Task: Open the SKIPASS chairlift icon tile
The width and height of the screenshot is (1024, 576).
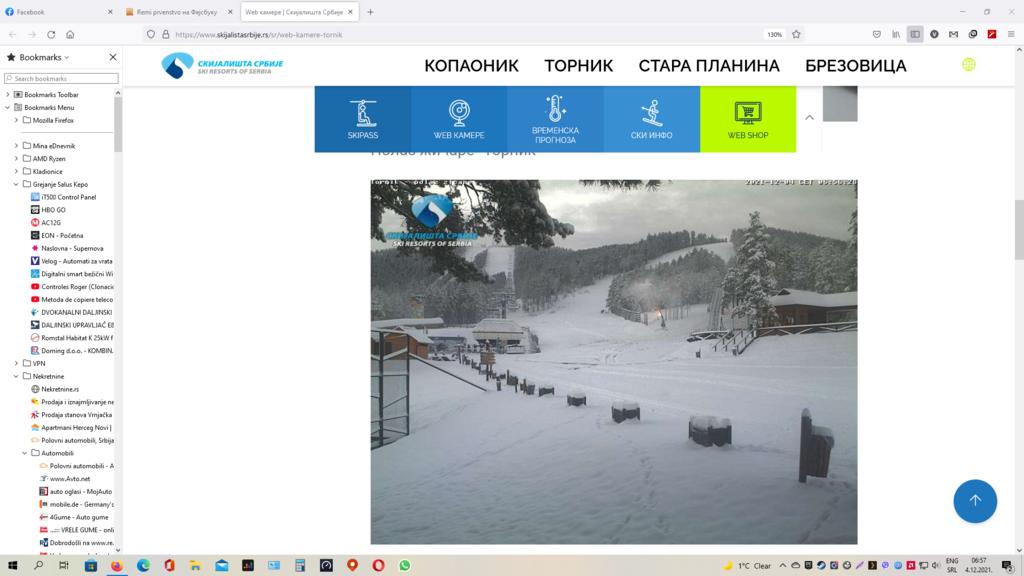Action: pyautogui.click(x=362, y=119)
